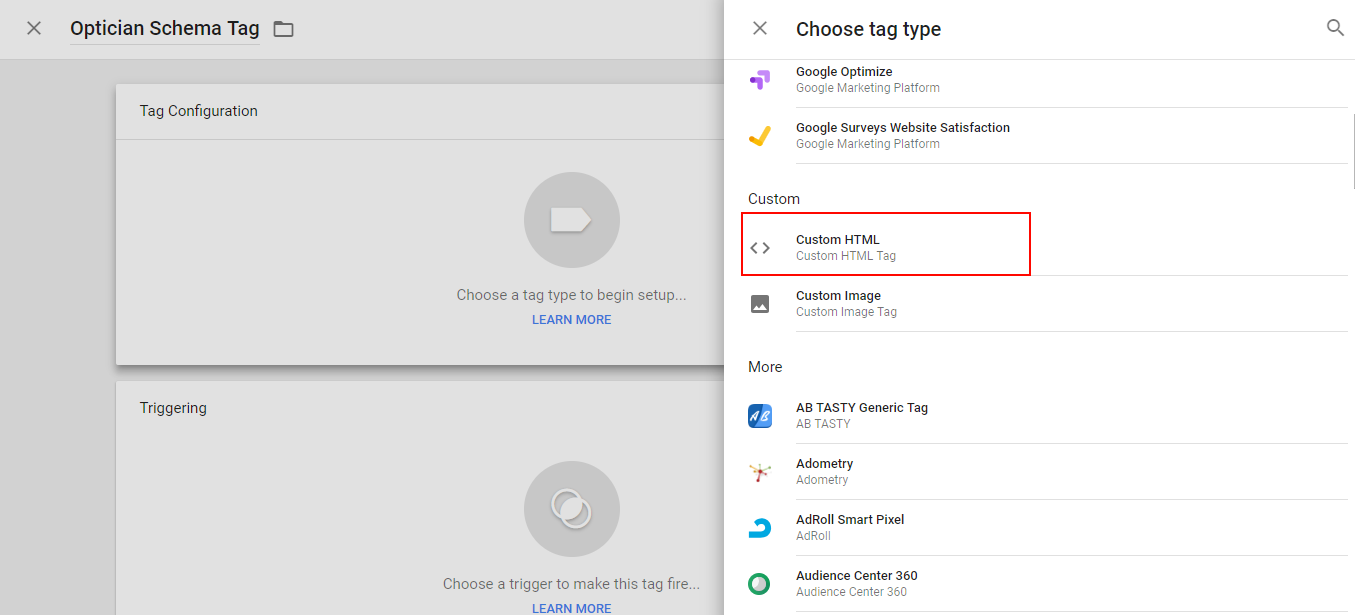The width and height of the screenshot is (1355, 615).
Task: Click the Triggering section header
Action: point(173,407)
